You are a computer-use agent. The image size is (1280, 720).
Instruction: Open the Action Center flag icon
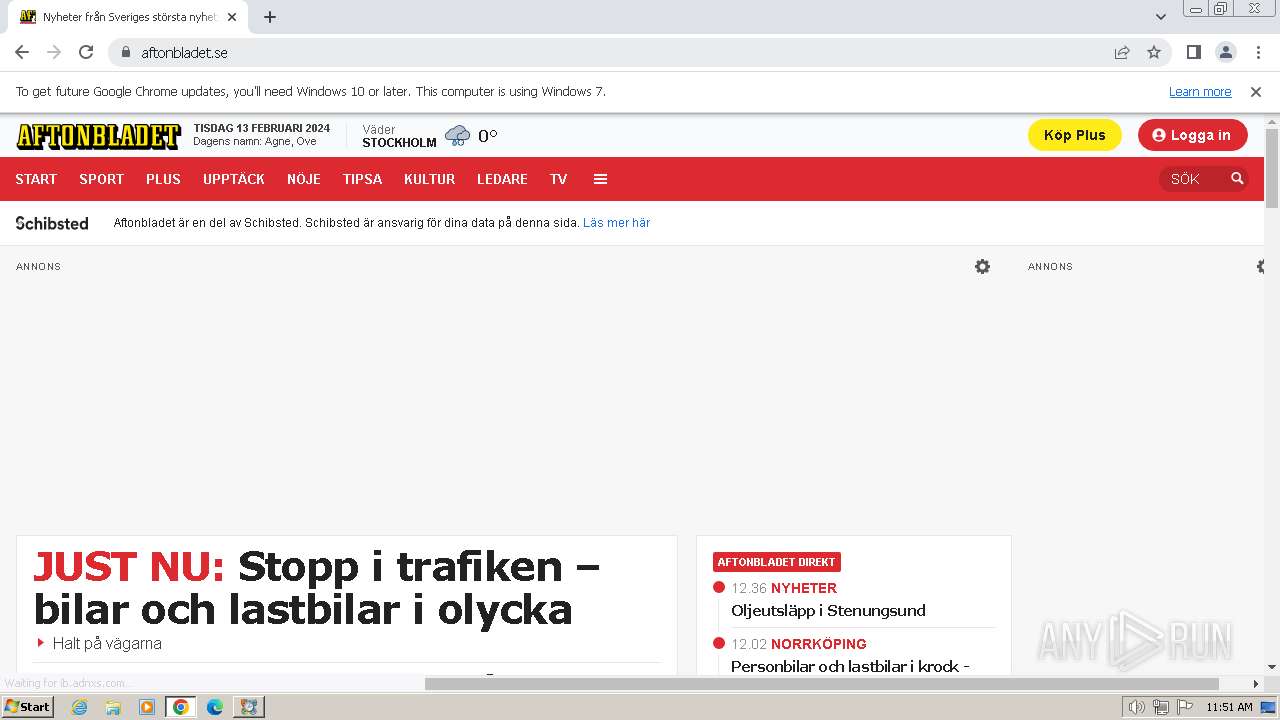[x=1185, y=707]
